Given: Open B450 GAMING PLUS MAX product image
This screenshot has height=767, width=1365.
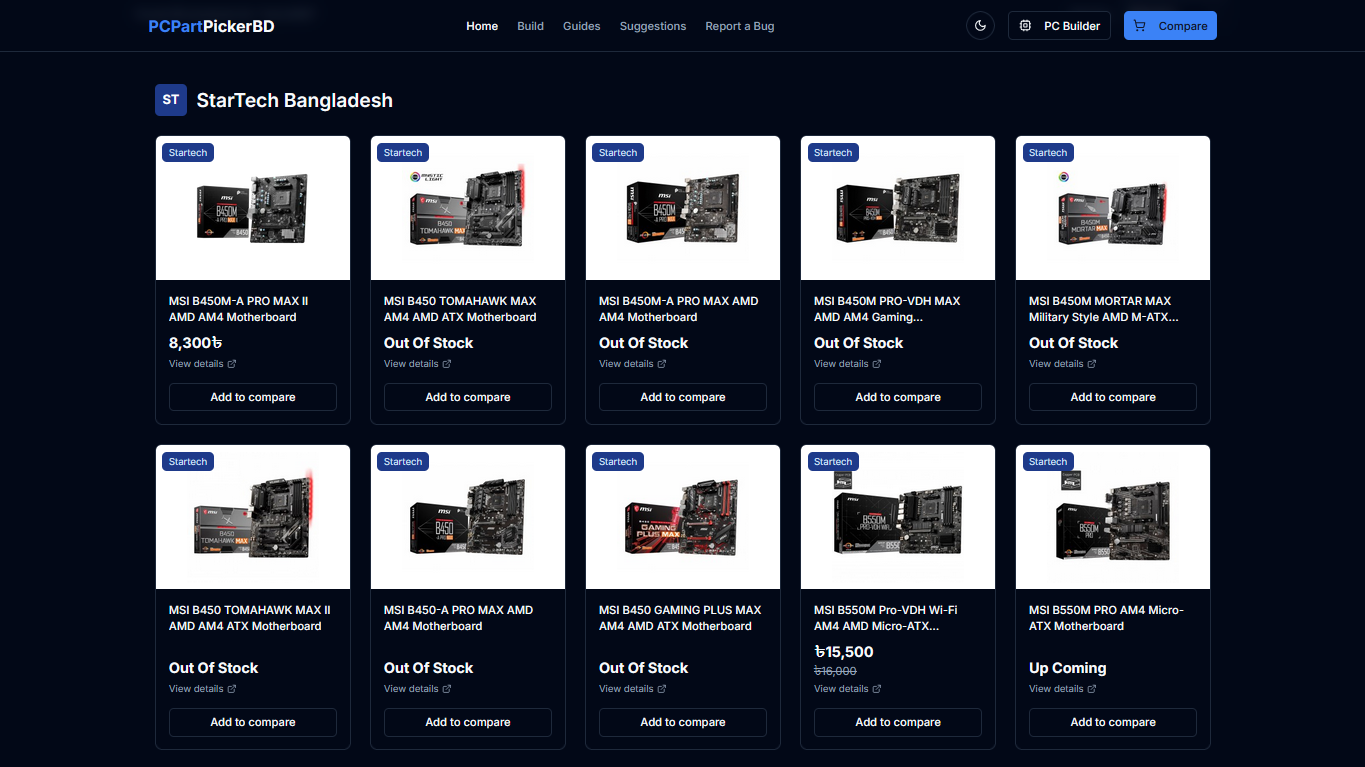Looking at the screenshot, I should pyautogui.click(x=683, y=517).
